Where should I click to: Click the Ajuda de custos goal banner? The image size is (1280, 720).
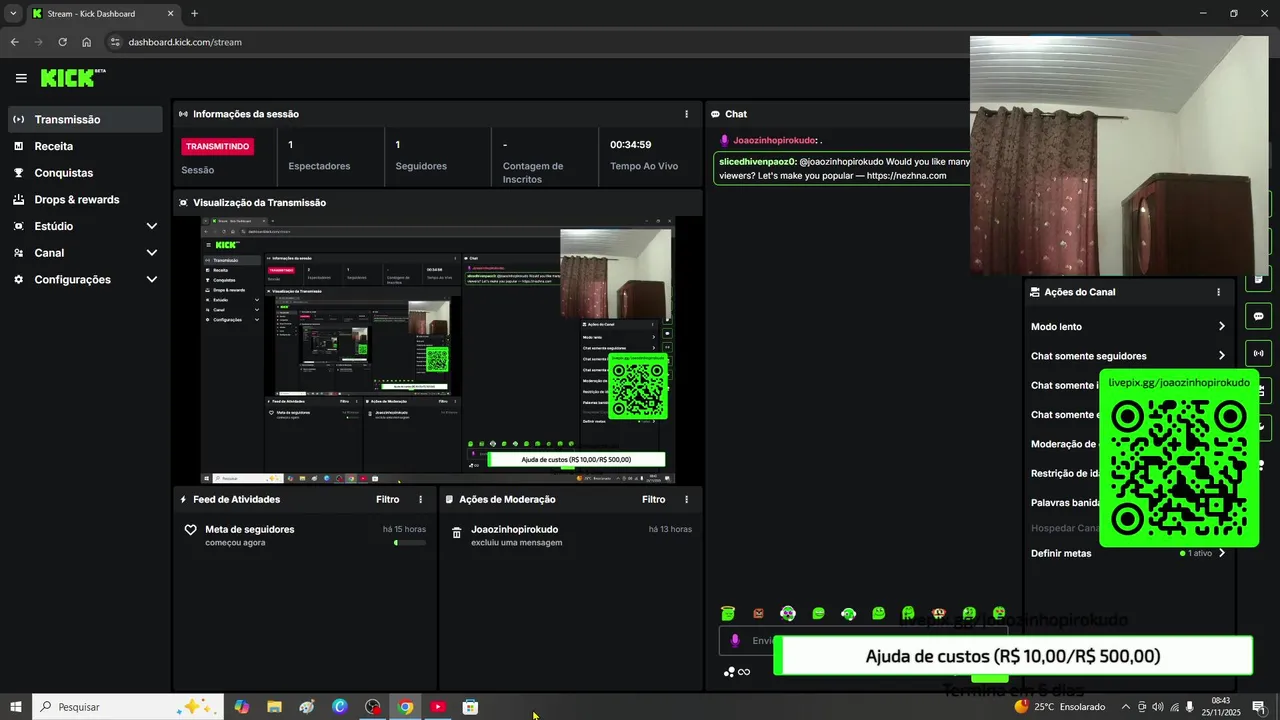(1013, 656)
